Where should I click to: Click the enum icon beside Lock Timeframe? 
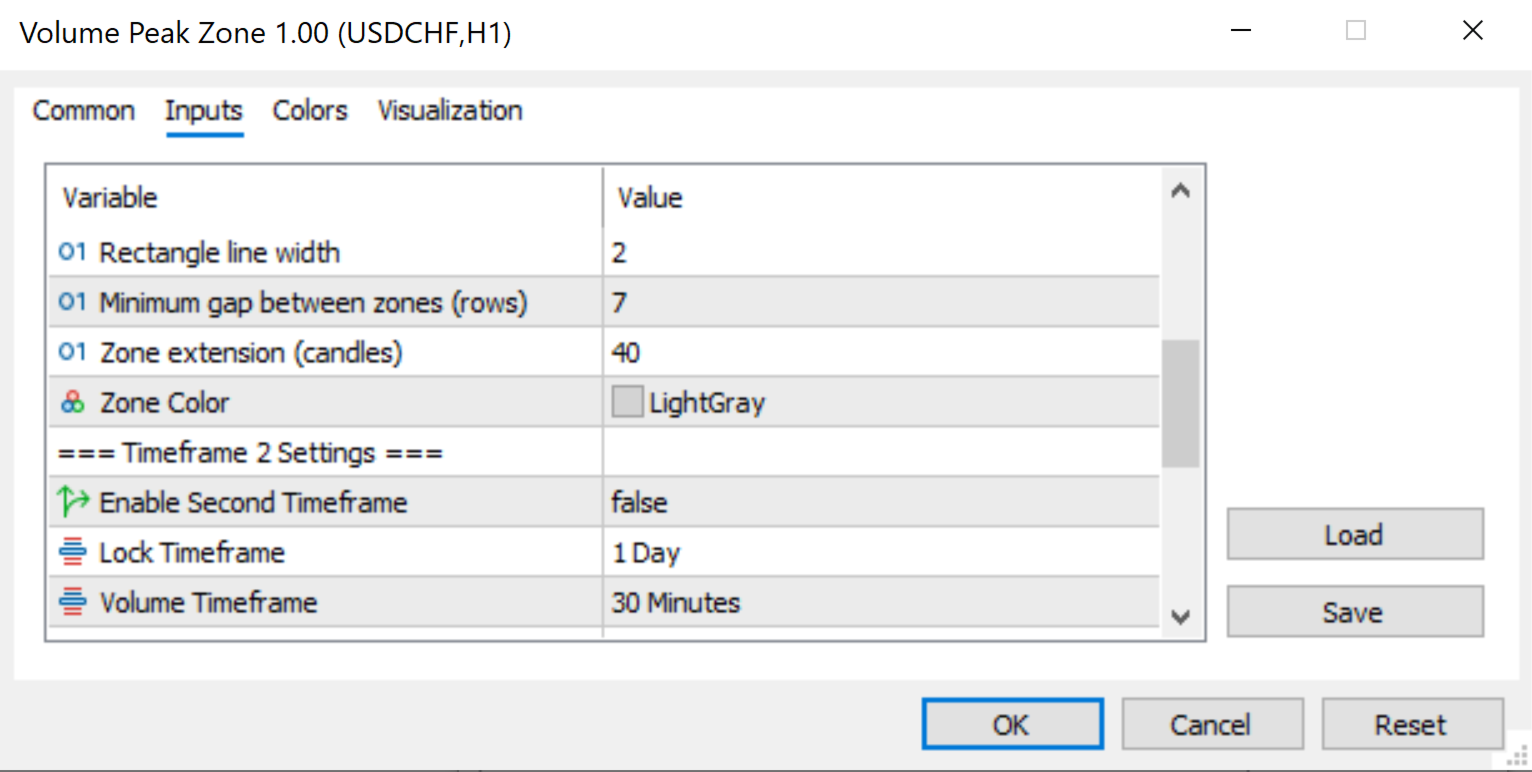pyautogui.click(x=73, y=552)
